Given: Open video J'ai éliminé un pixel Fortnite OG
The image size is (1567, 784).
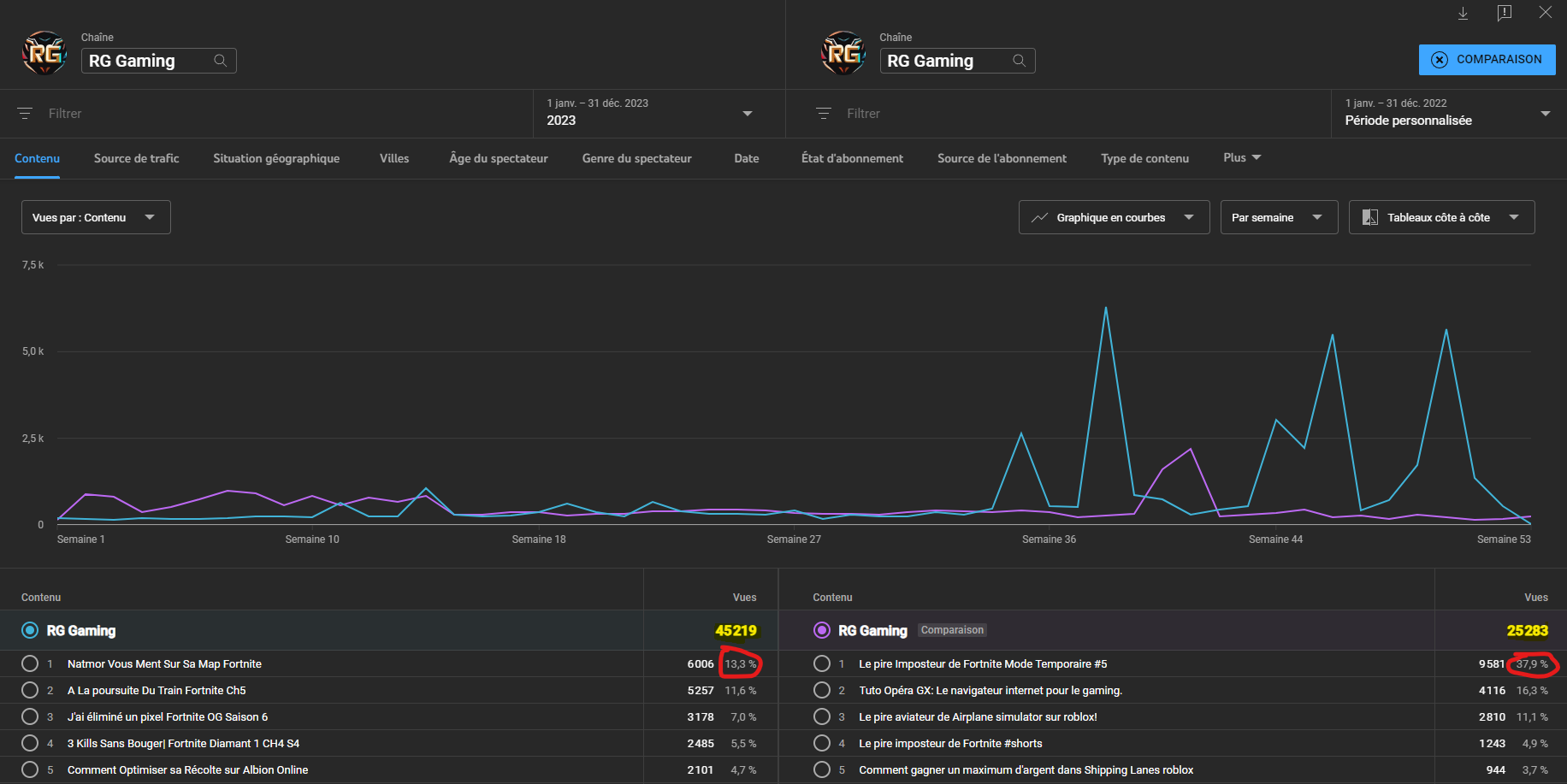Looking at the screenshot, I should click(168, 717).
